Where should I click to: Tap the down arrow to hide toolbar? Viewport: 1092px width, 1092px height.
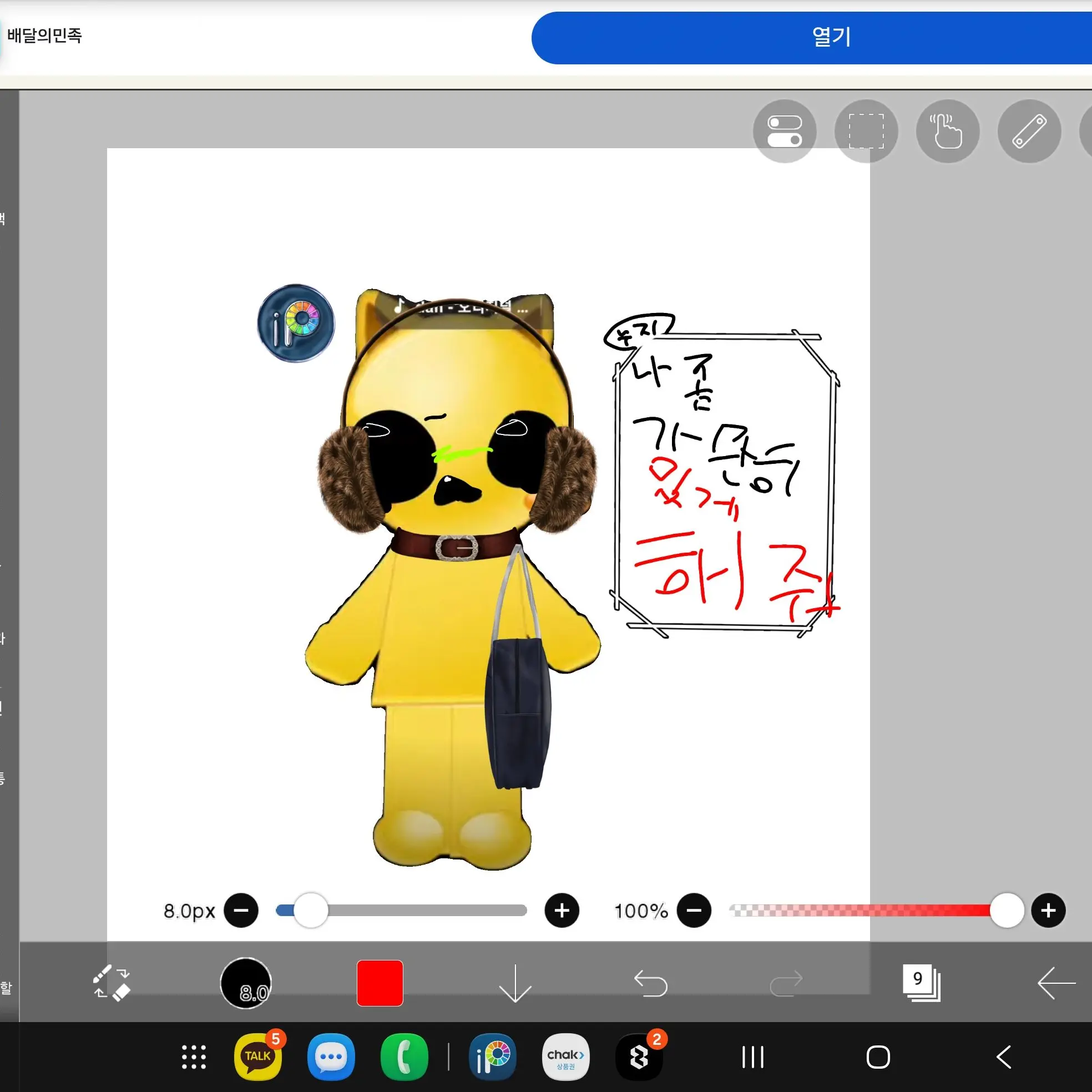515,983
